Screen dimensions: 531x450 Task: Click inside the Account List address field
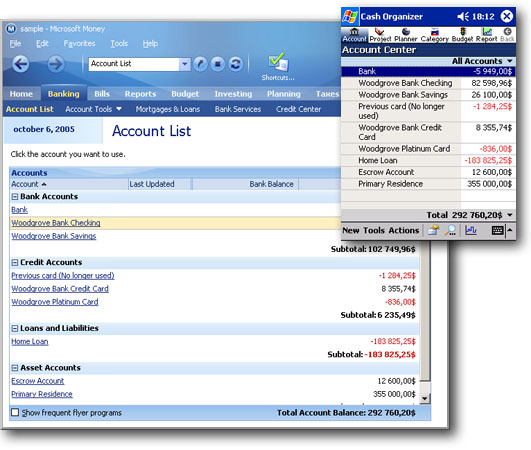pyautogui.click(x=134, y=64)
